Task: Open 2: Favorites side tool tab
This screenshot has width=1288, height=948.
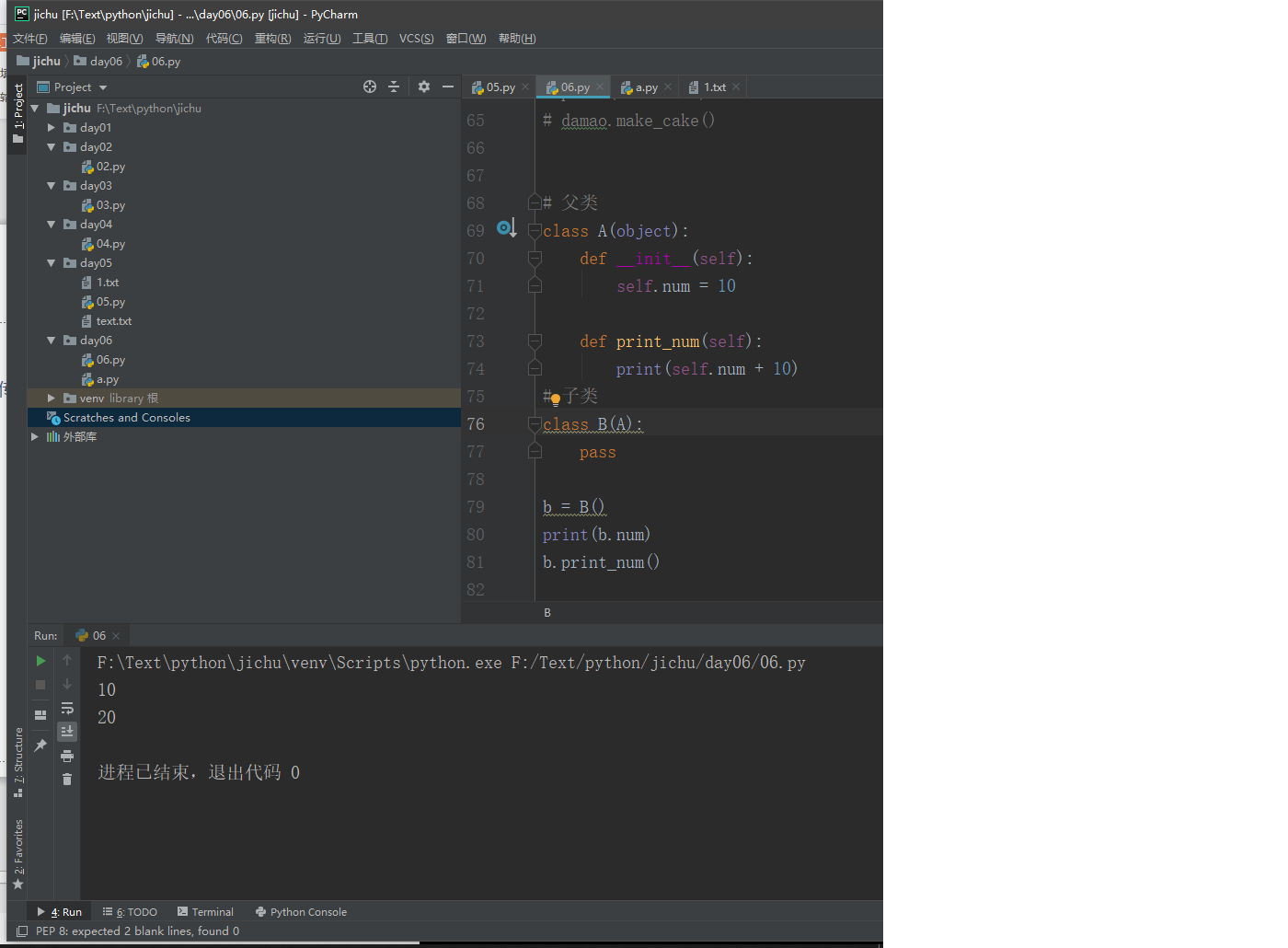Action: pos(18,854)
